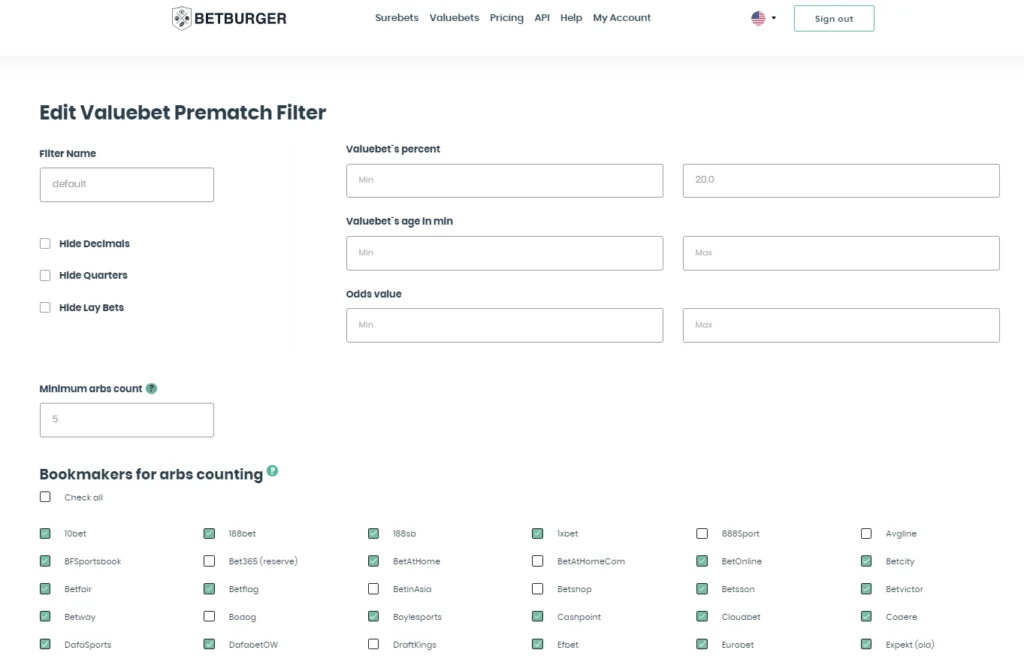Uncheck the Cloudbet bookmaker
Viewport: 1024px width, 662px height.
click(702, 616)
